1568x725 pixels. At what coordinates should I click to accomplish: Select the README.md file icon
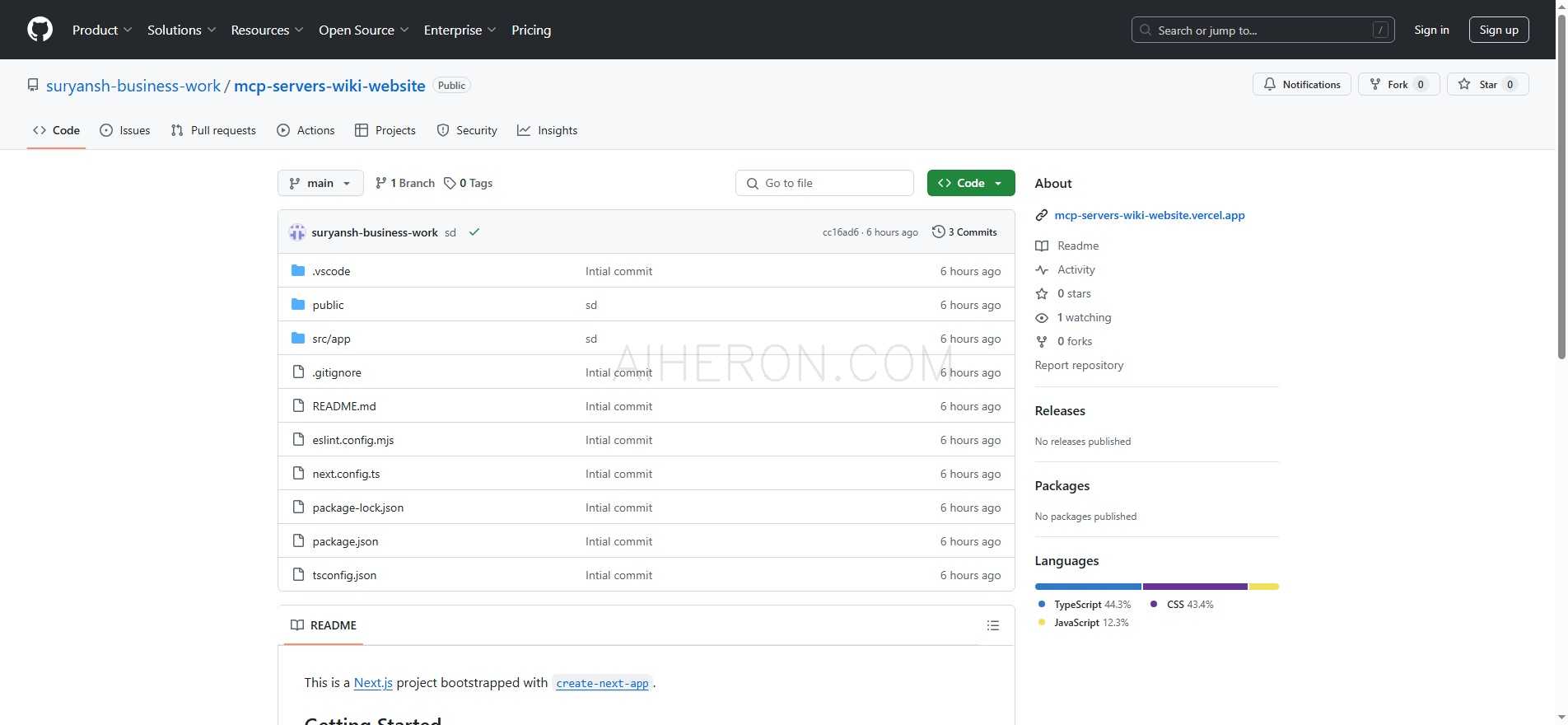pos(298,406)
